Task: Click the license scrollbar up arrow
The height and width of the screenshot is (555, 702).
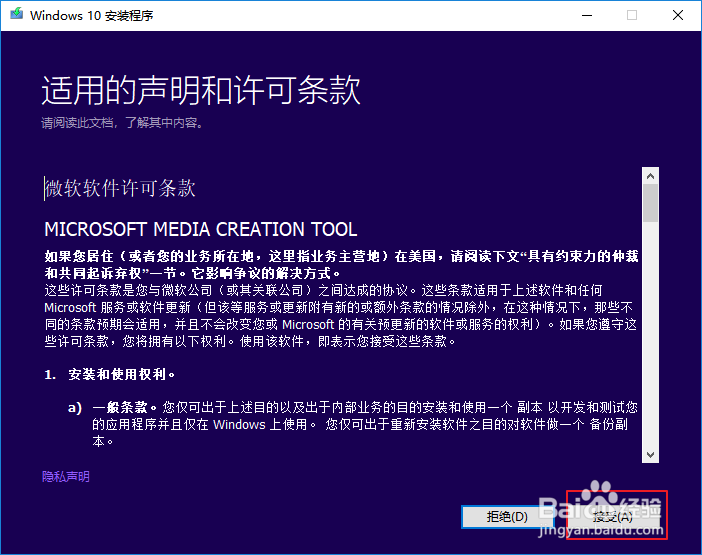Action: pyautogui.click(x=651, y=176)
